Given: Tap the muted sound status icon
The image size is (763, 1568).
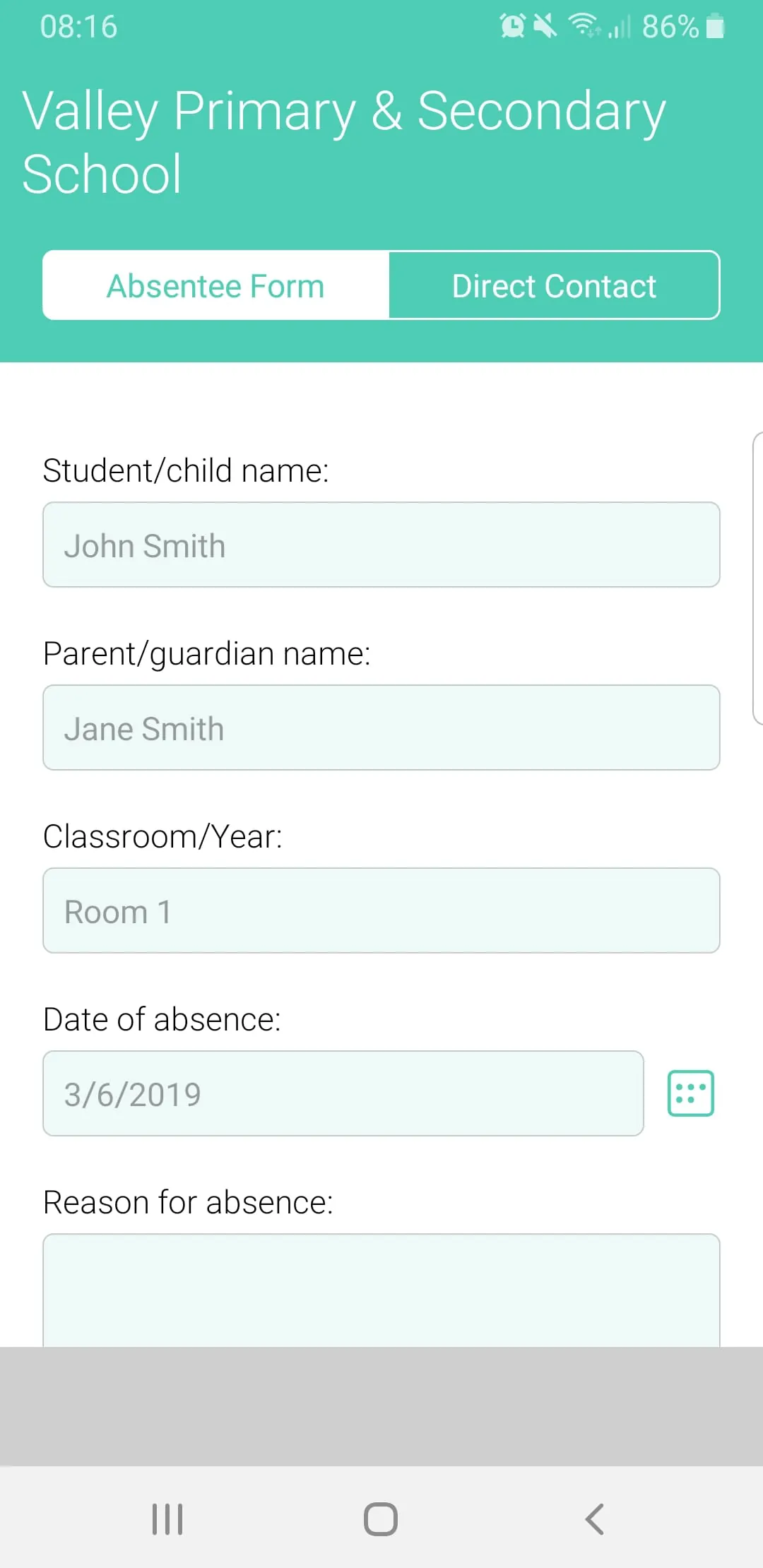Looking at the screenshot, I should tap(545, 27).
